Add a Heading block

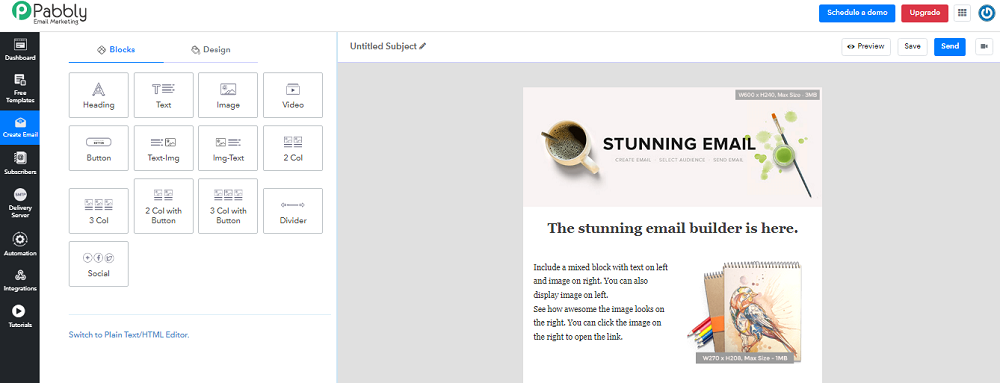[99, 95]
